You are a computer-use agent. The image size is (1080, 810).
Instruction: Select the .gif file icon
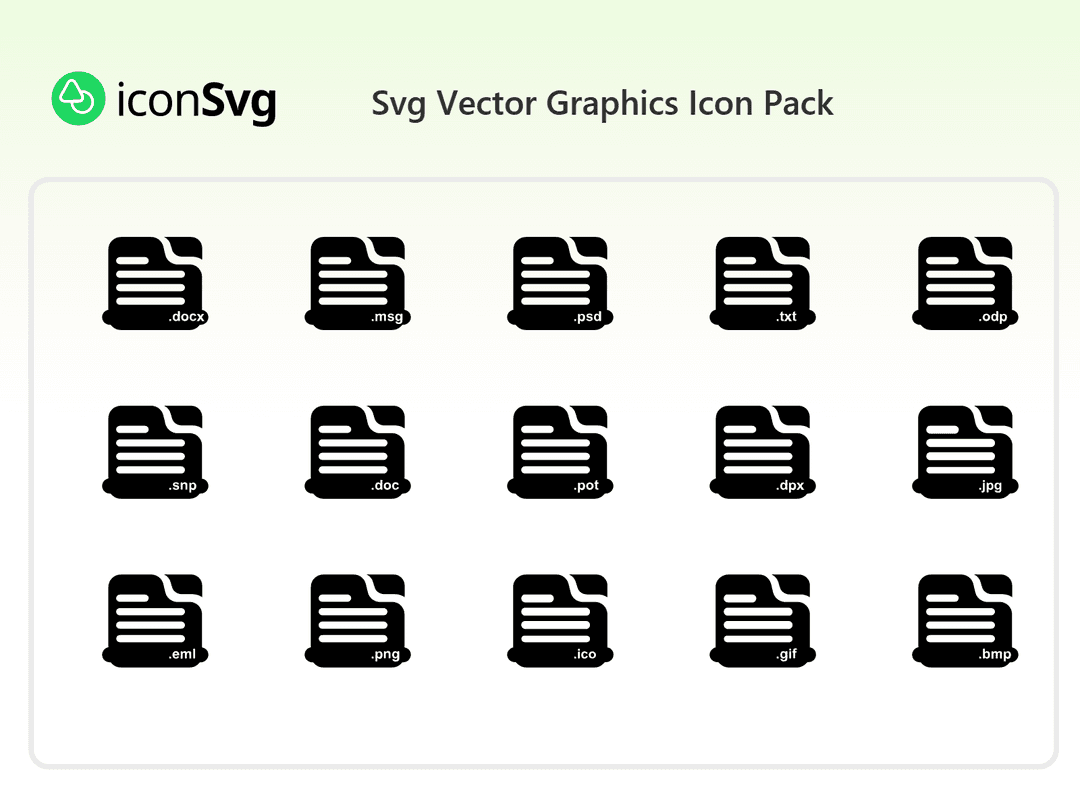[762, 618]
